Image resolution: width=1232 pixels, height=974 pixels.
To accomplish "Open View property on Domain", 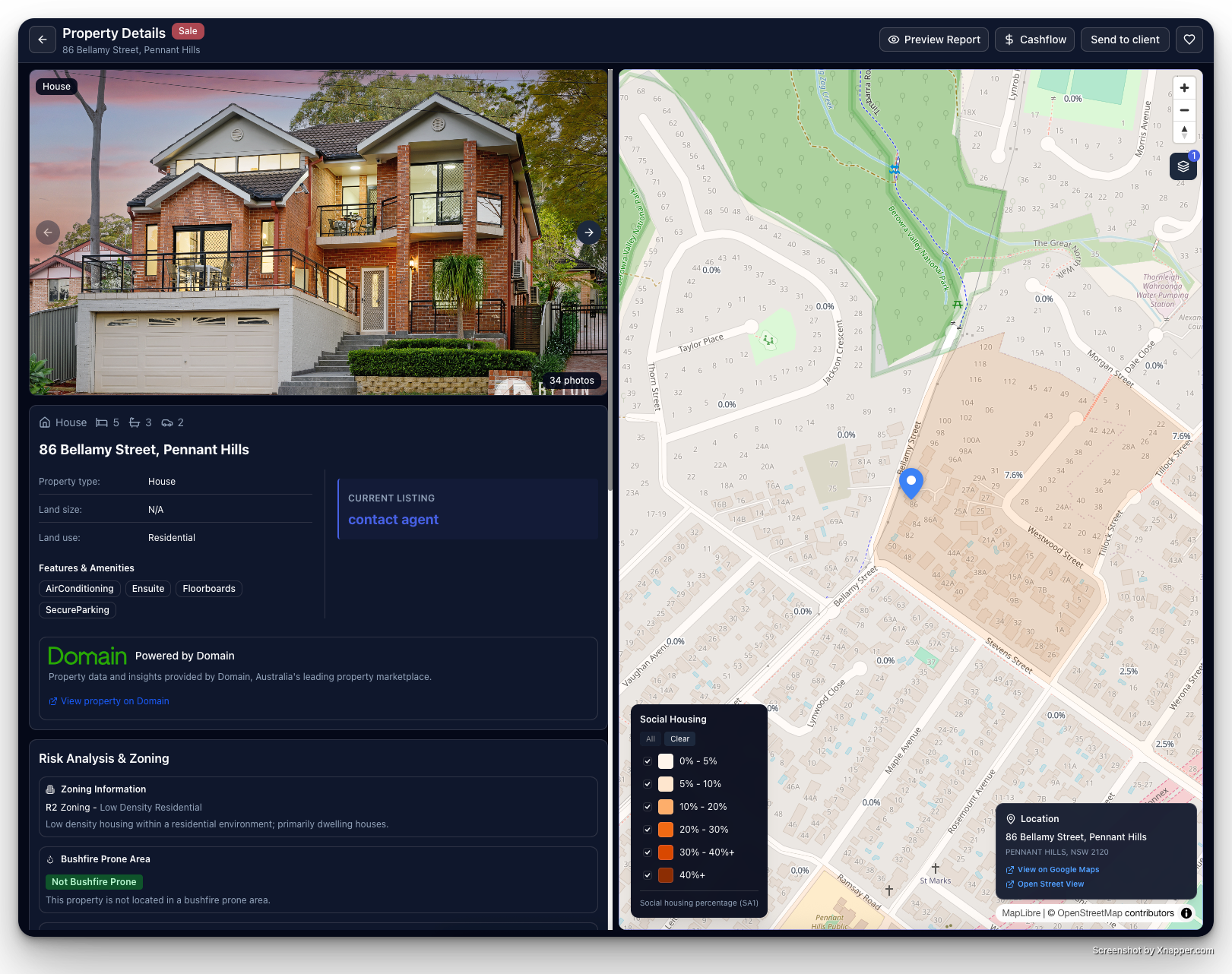I will [x=114, y=700].
